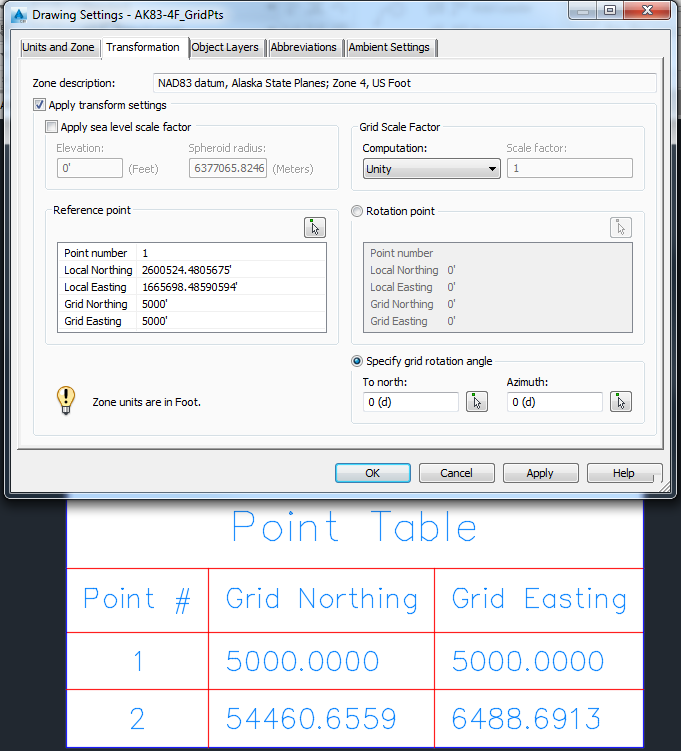Open Help for Drawing Settings
Image resolution: width=681 pixels, height=751 pixels.
(x=624, y=473)
